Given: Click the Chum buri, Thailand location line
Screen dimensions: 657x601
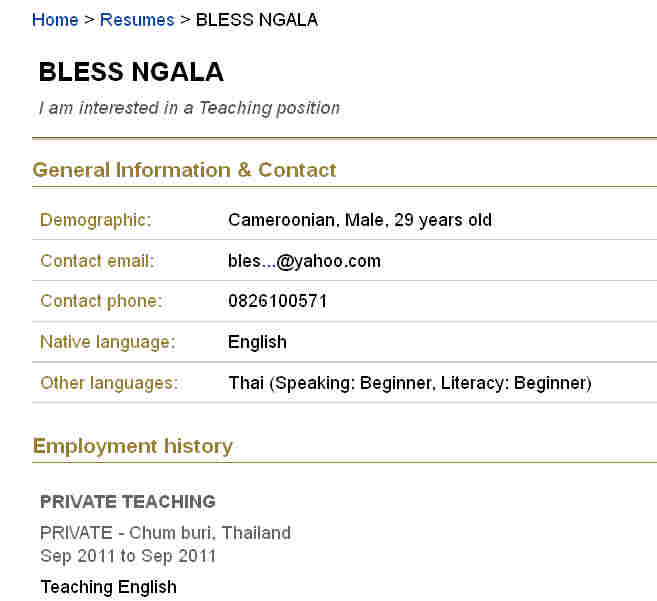Looking at the screenshot, I should click(165, 532).
